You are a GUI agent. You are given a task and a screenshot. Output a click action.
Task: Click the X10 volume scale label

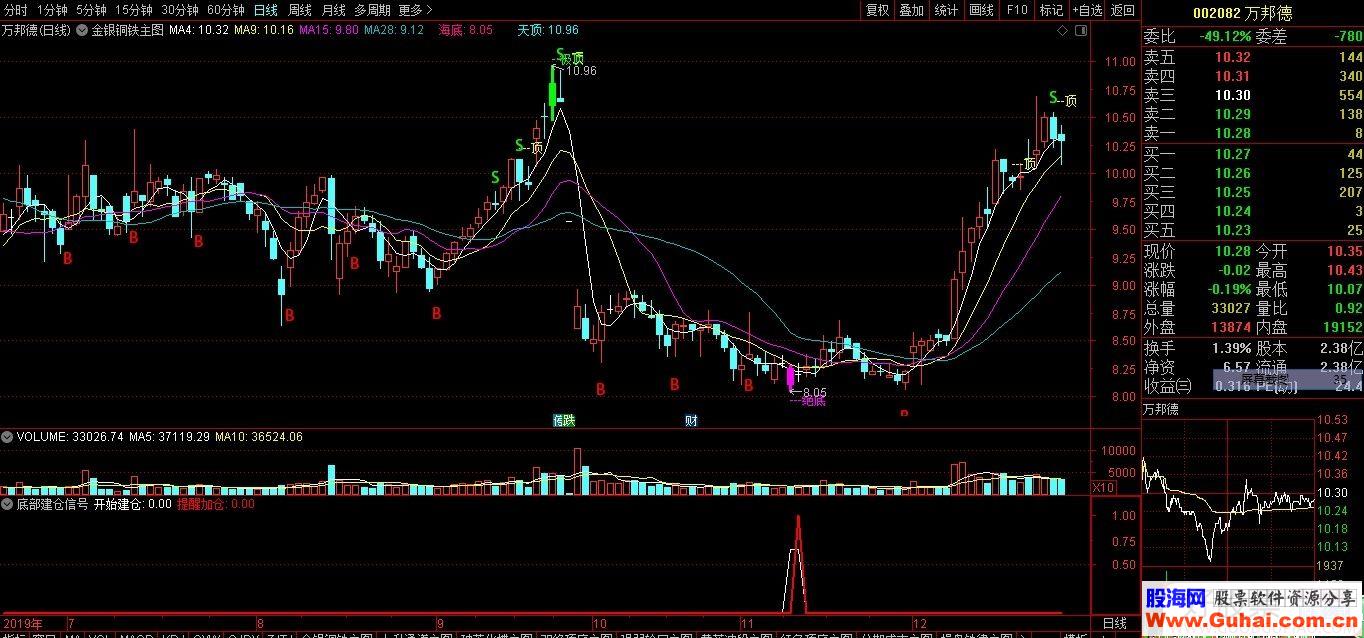(1103, 487)
